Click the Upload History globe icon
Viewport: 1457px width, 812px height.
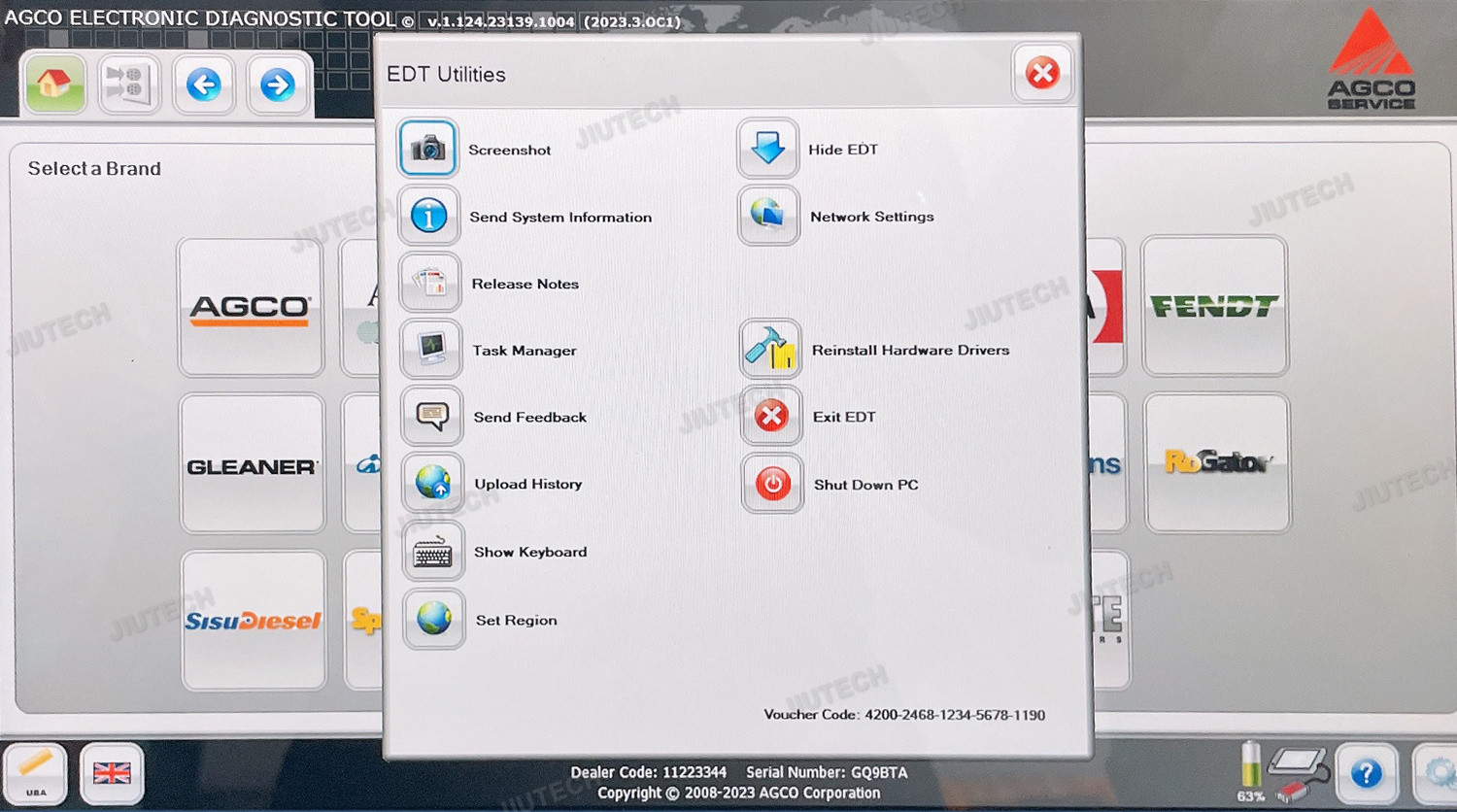[x=432, y=483]
